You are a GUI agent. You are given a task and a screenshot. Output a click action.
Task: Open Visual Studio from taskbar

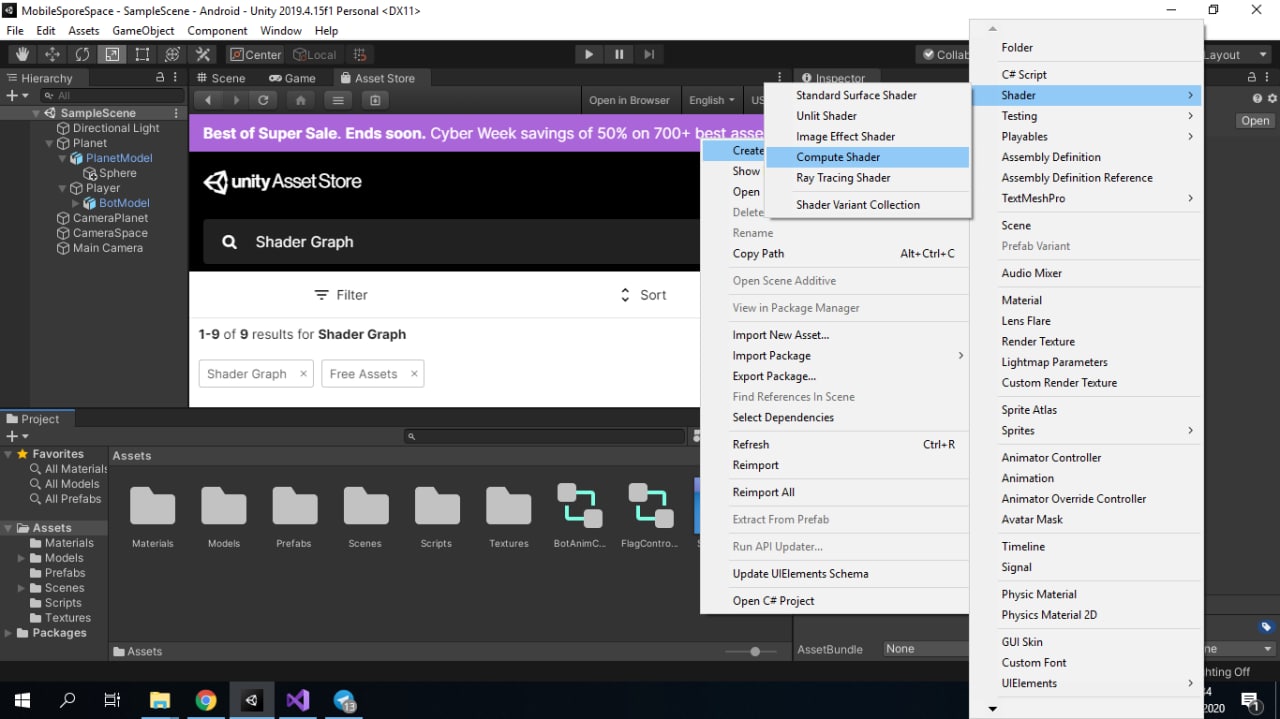tap(298, 700)
